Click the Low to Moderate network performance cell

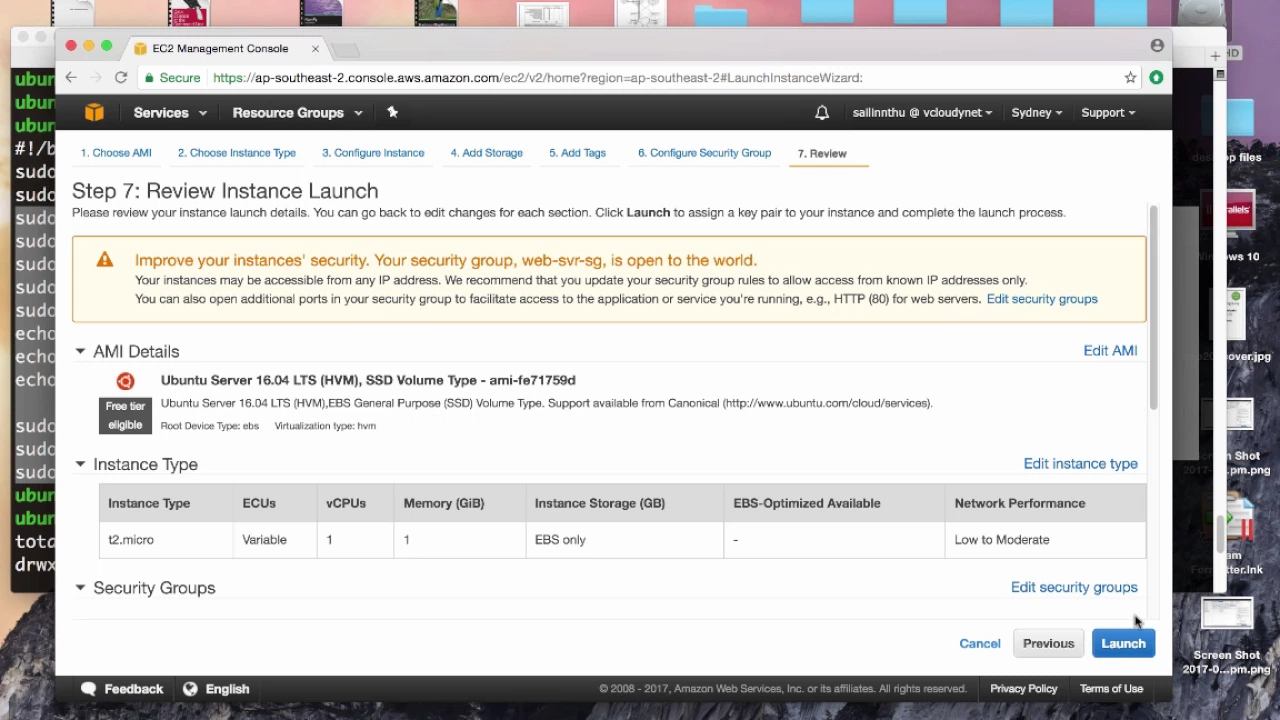point(1045,540)
